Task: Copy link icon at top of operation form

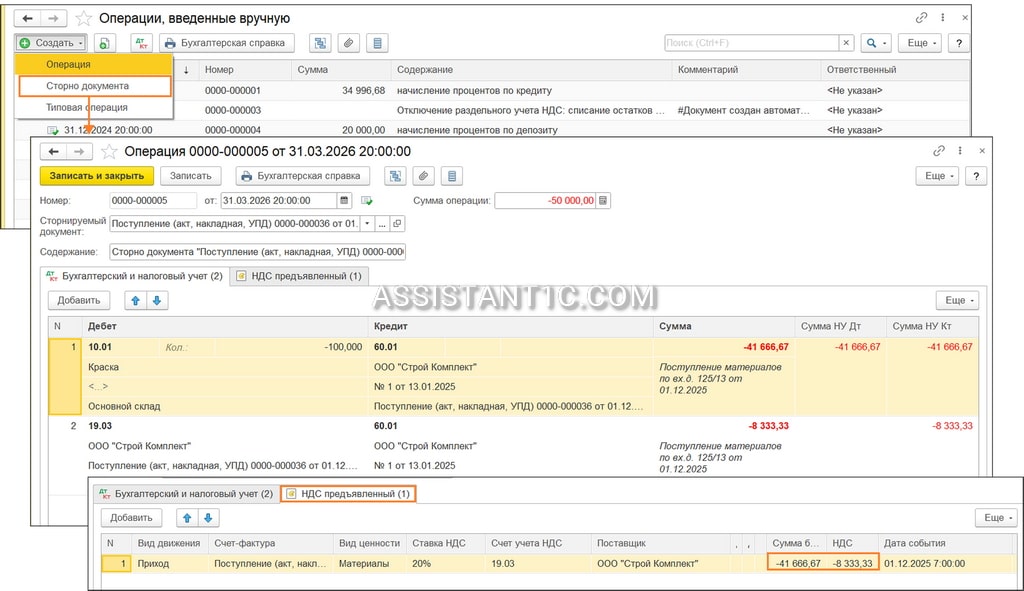Action: 939,151
